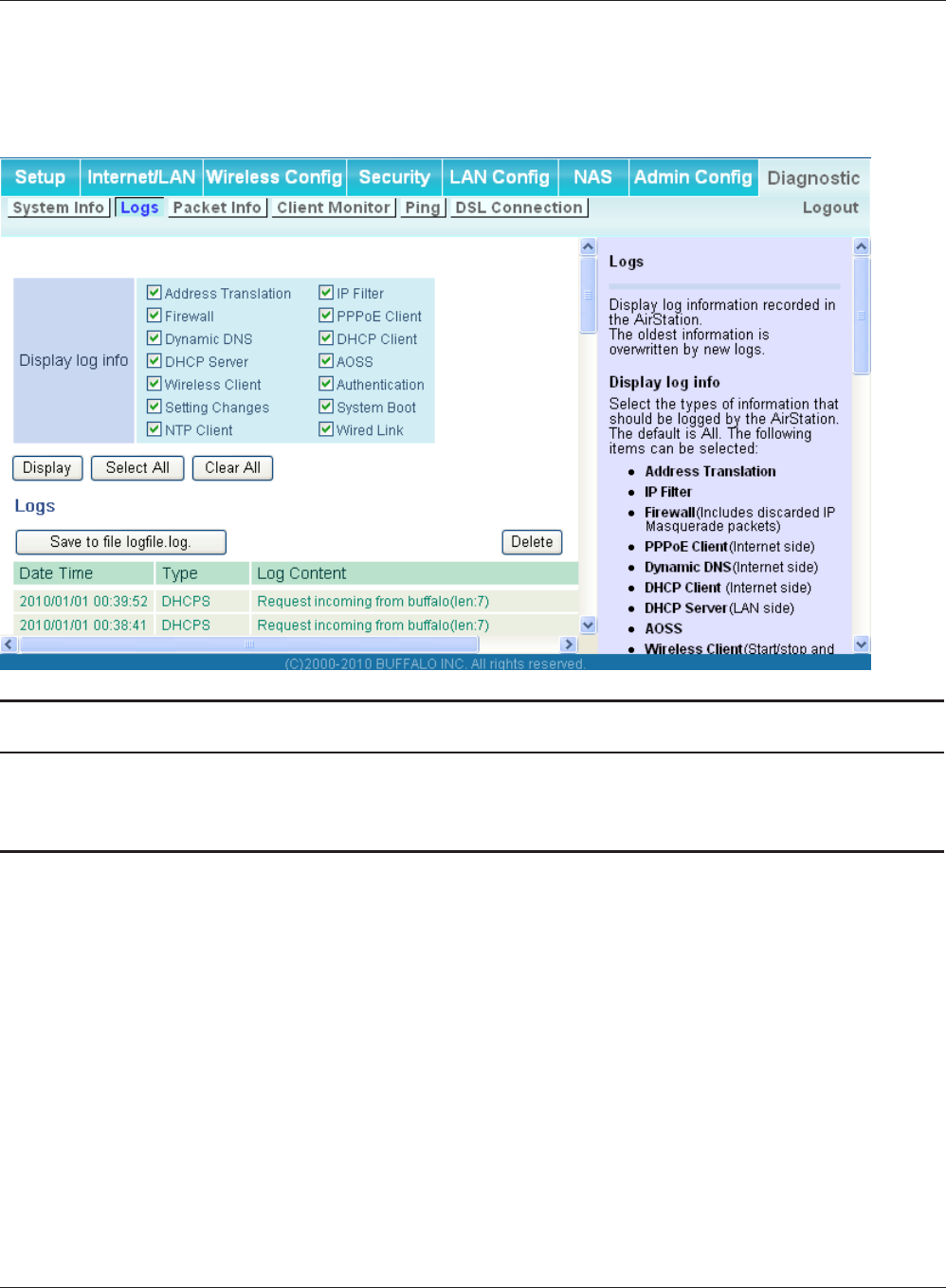Viewport: 946px width, 1288px height.
Task: Toggle the Firewall checkbox
Action: pyautogui.click(x=155, y=316)
